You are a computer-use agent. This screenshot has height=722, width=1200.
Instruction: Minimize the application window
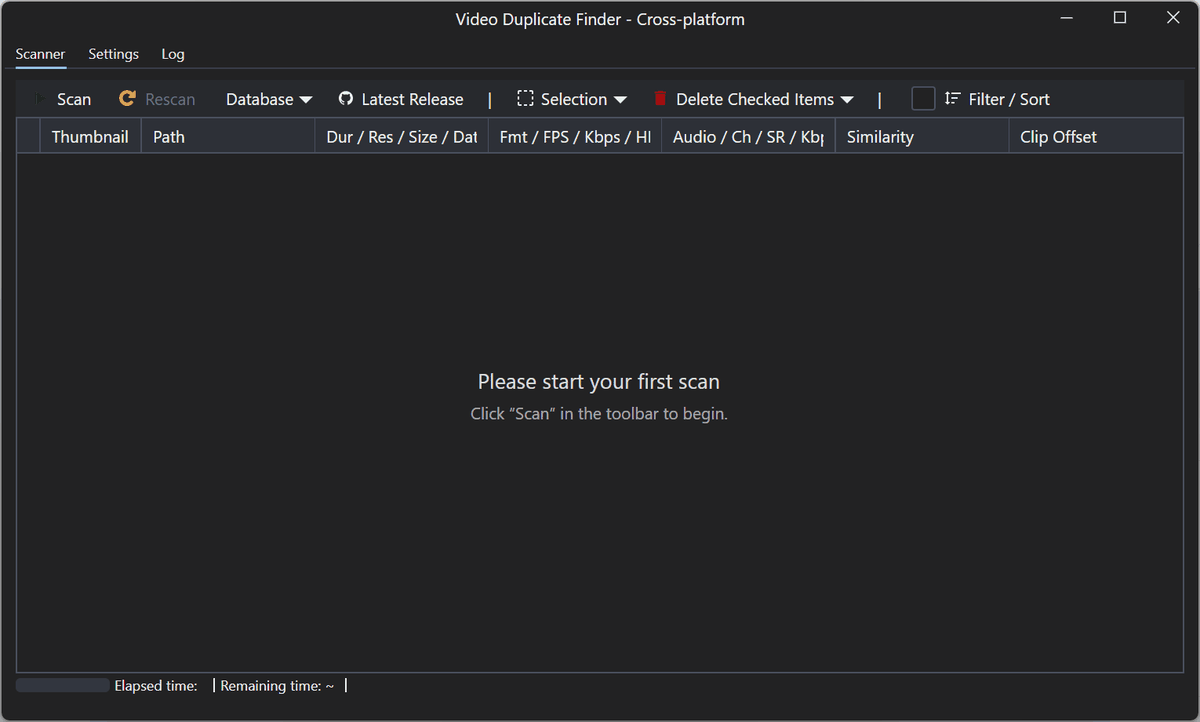tap(1066, 18)
